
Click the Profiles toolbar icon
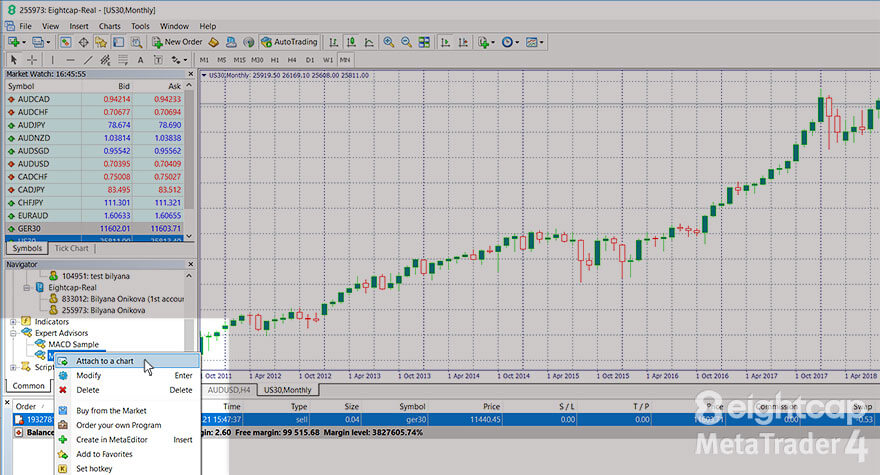[x=38, y=42]
